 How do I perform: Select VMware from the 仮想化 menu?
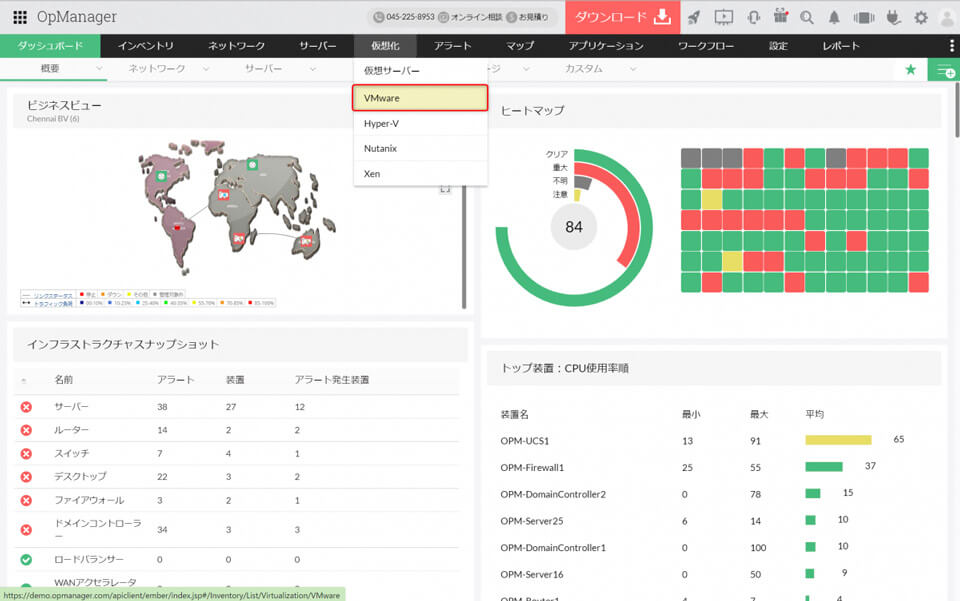420,98
